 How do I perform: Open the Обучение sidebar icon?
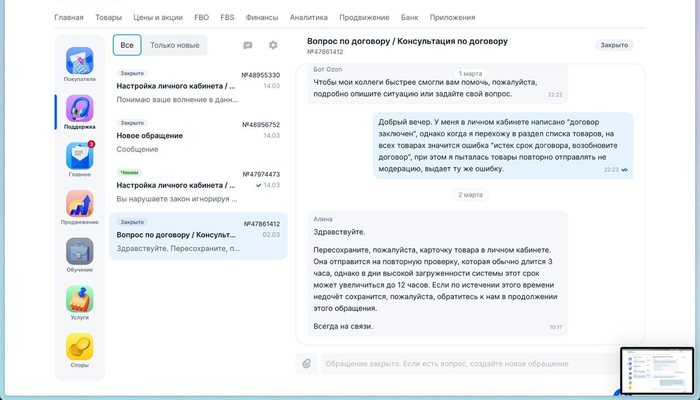pyautogui.click(x=80, y=252)
